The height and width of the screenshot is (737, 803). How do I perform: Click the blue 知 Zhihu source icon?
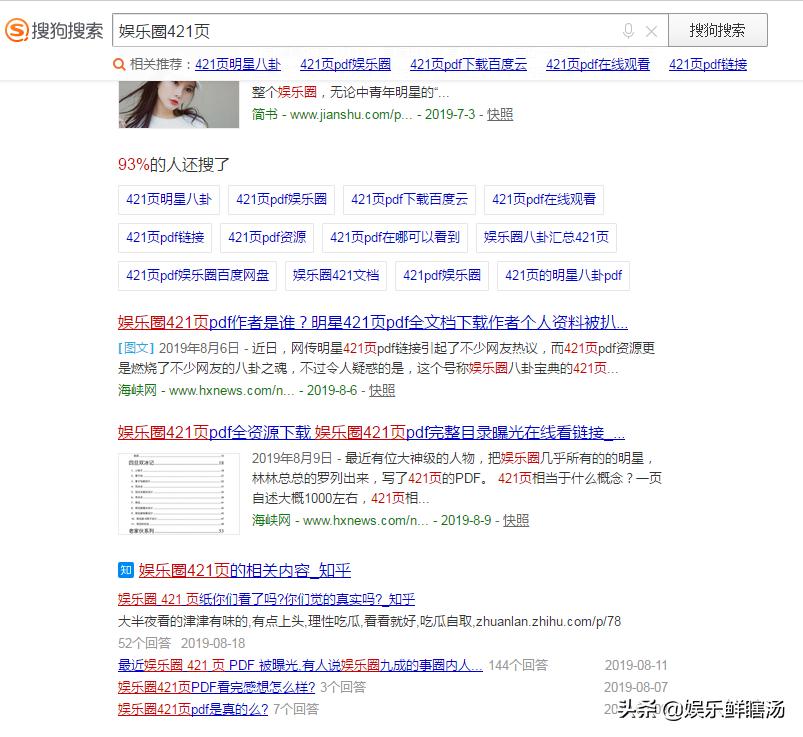[124, 570]
